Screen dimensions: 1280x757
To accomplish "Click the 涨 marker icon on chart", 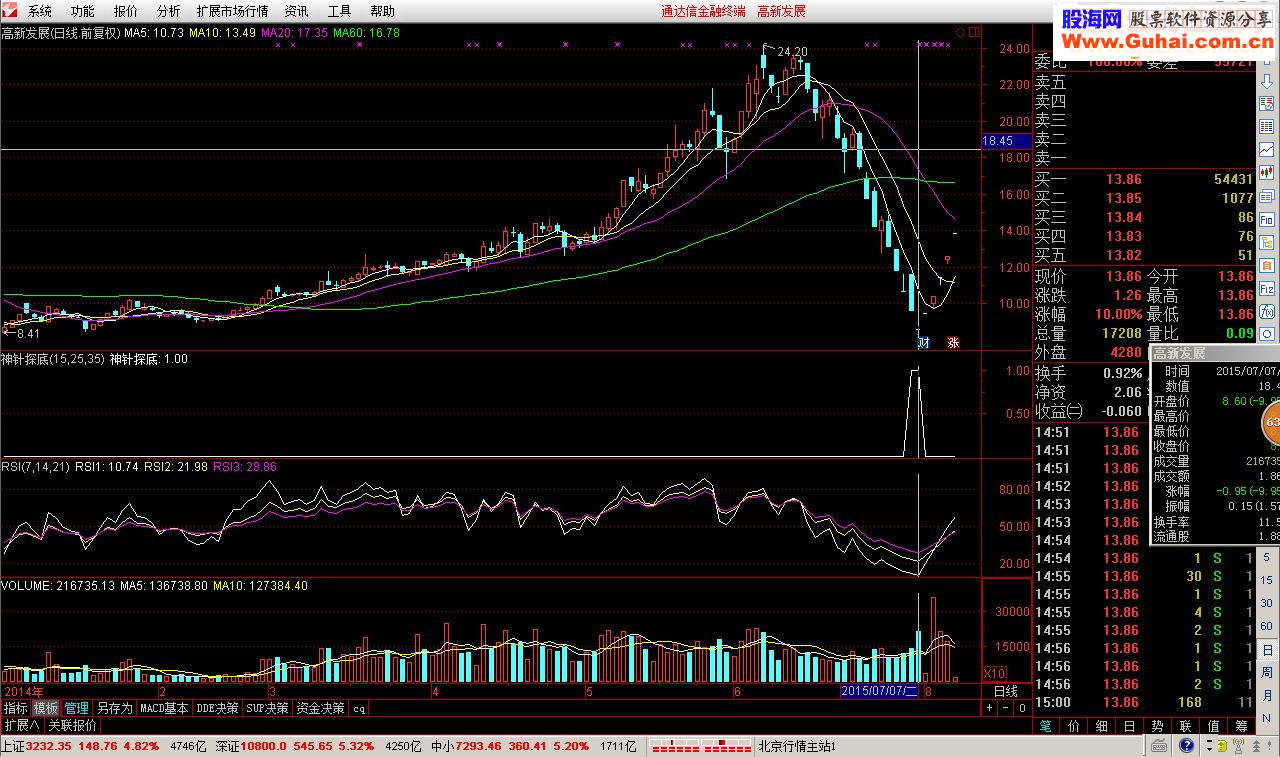I will pyautogui.click(x=954, y=342).
